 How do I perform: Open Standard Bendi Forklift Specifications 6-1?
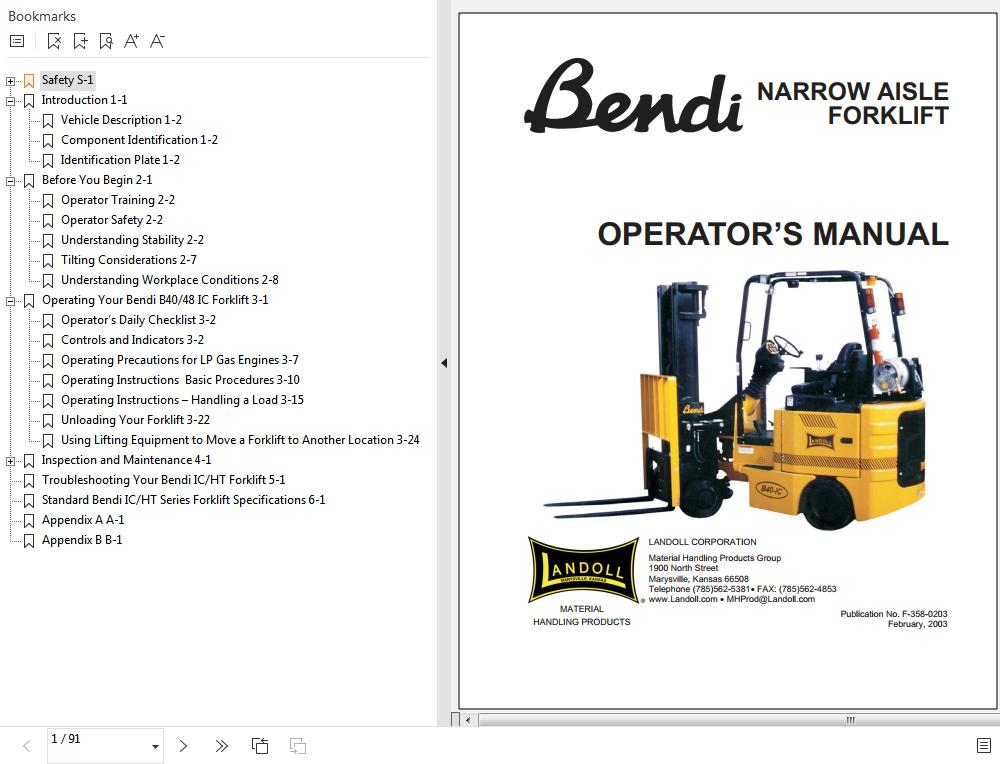pyautogui.click(x=184, y=500)
